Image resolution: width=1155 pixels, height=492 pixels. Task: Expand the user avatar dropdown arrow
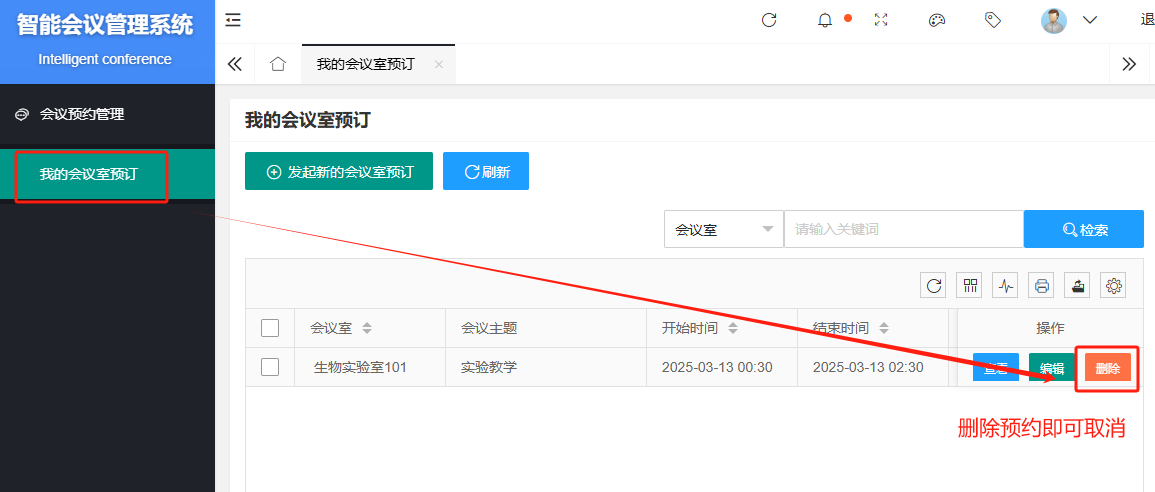click(x=1090, y=20)
